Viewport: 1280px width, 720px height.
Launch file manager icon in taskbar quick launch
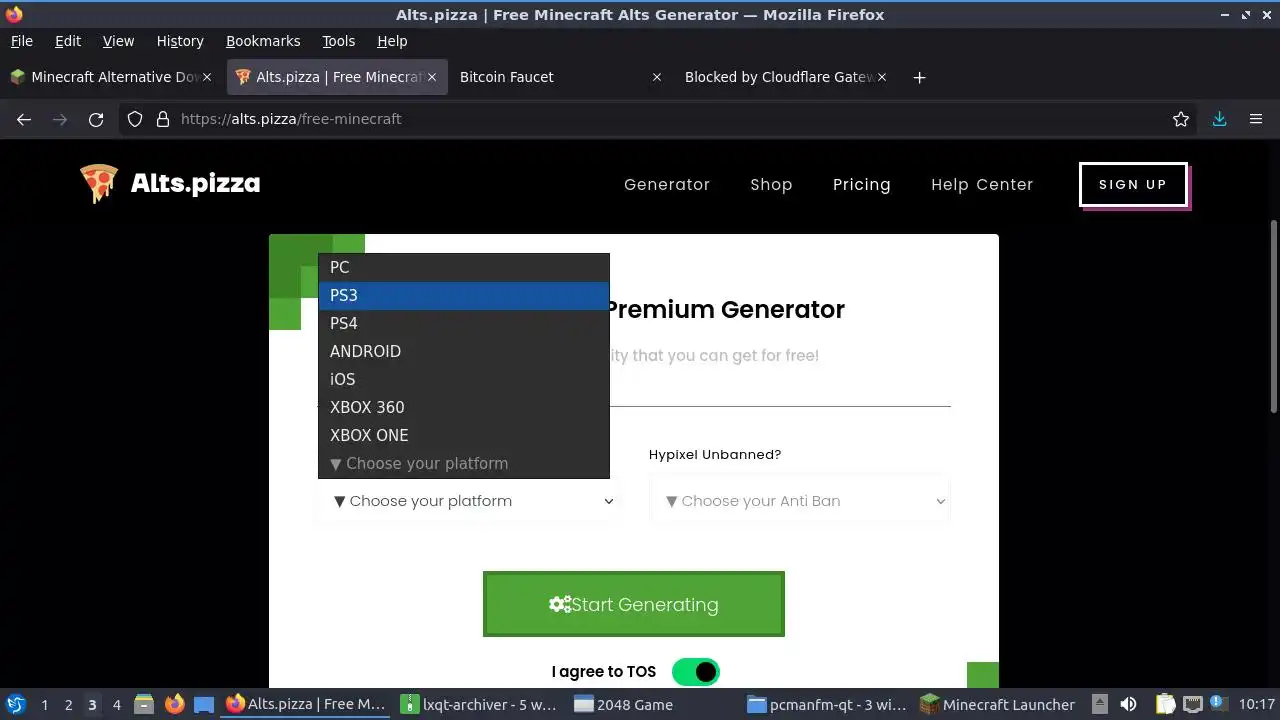[144, 704]
